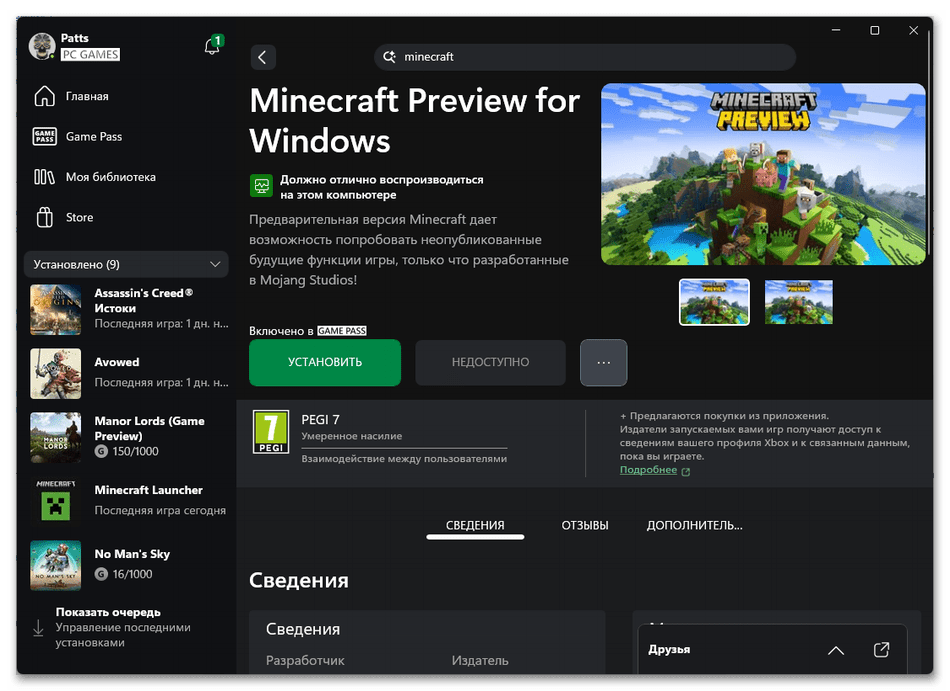Open the three-dots more options button

603,363
